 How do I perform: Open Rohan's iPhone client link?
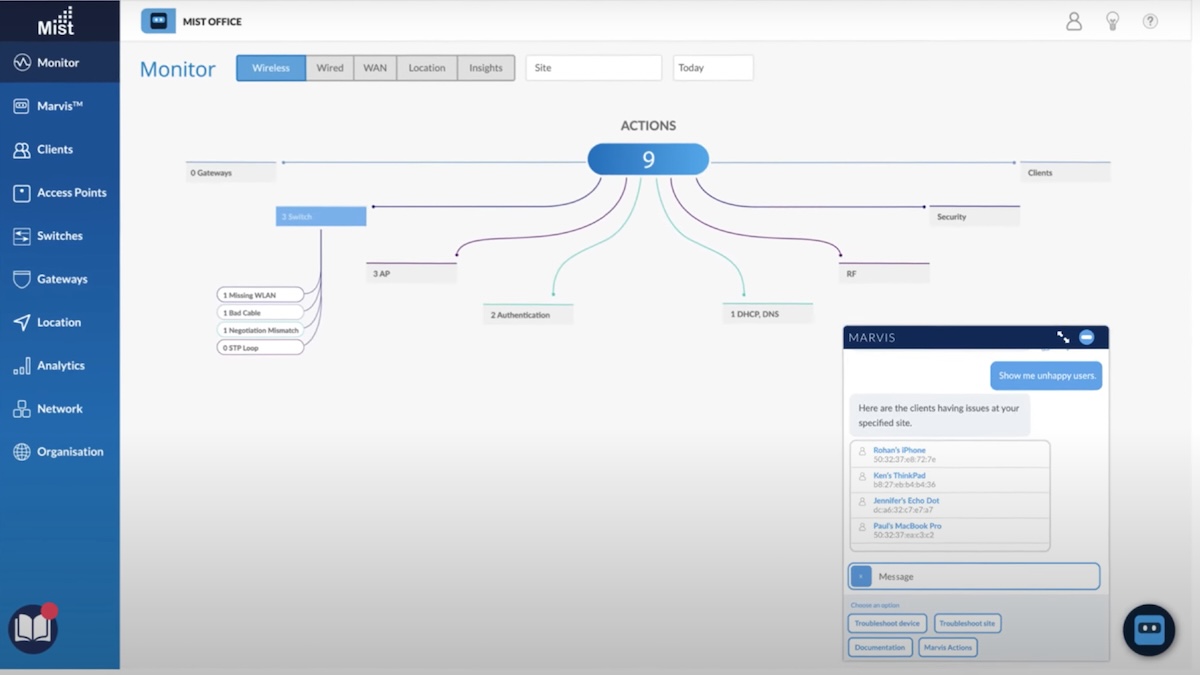tap(899, 450)
